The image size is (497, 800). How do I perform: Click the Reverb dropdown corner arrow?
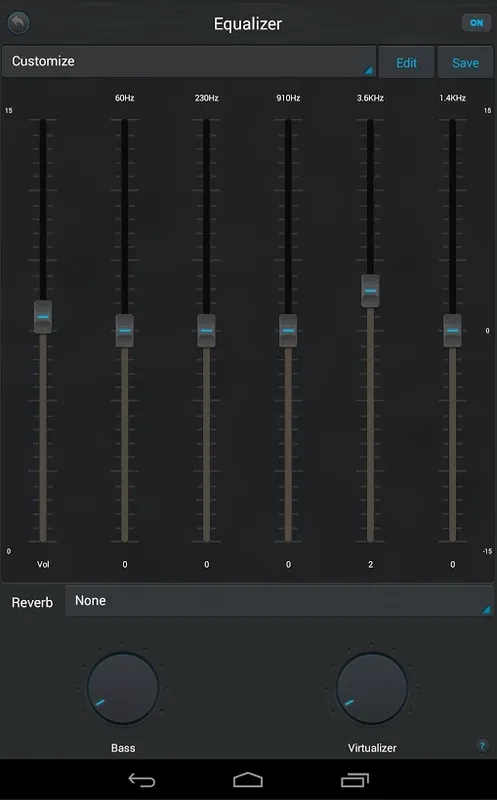[x=486, y=609]
